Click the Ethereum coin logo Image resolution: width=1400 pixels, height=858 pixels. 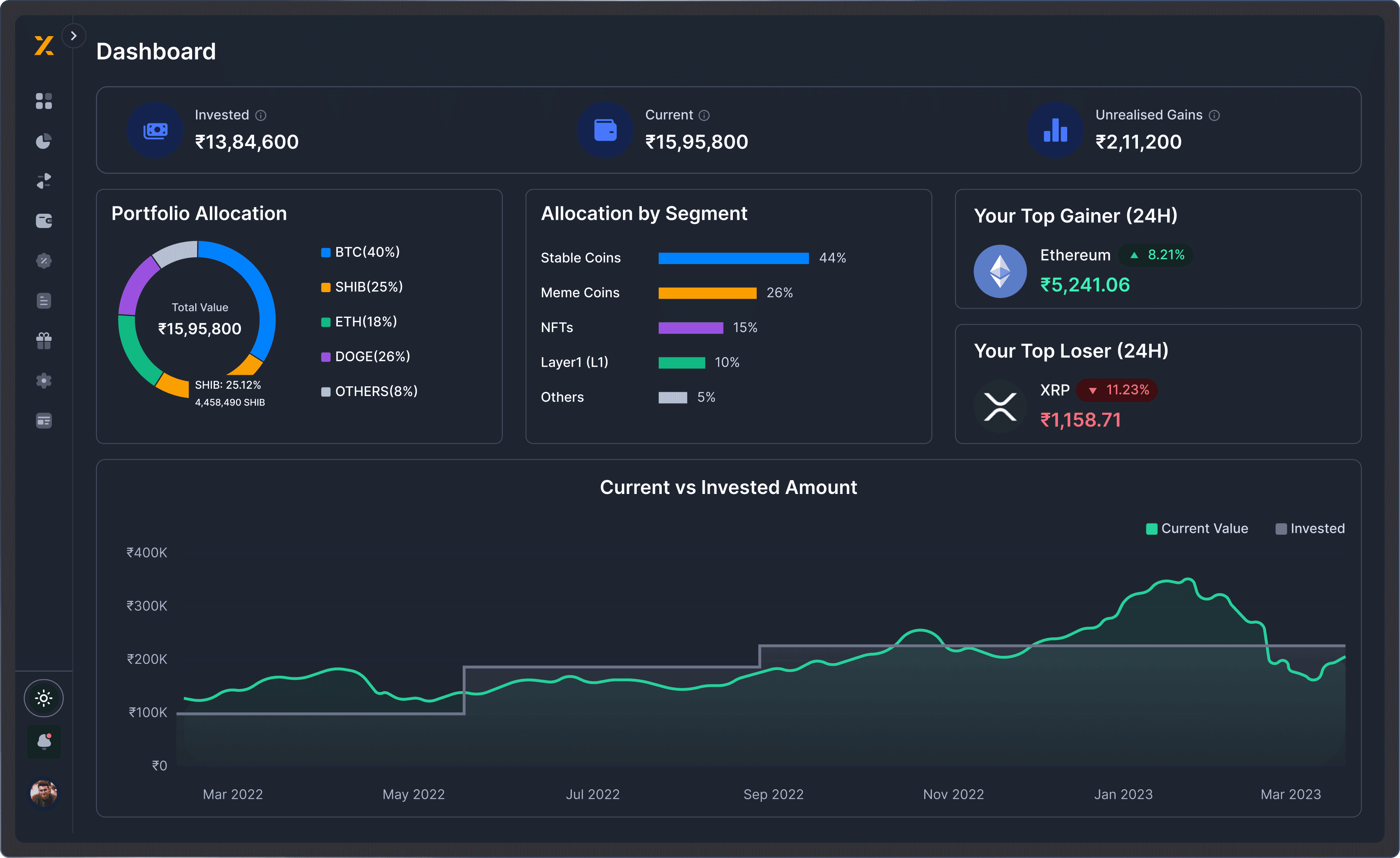1000,271
